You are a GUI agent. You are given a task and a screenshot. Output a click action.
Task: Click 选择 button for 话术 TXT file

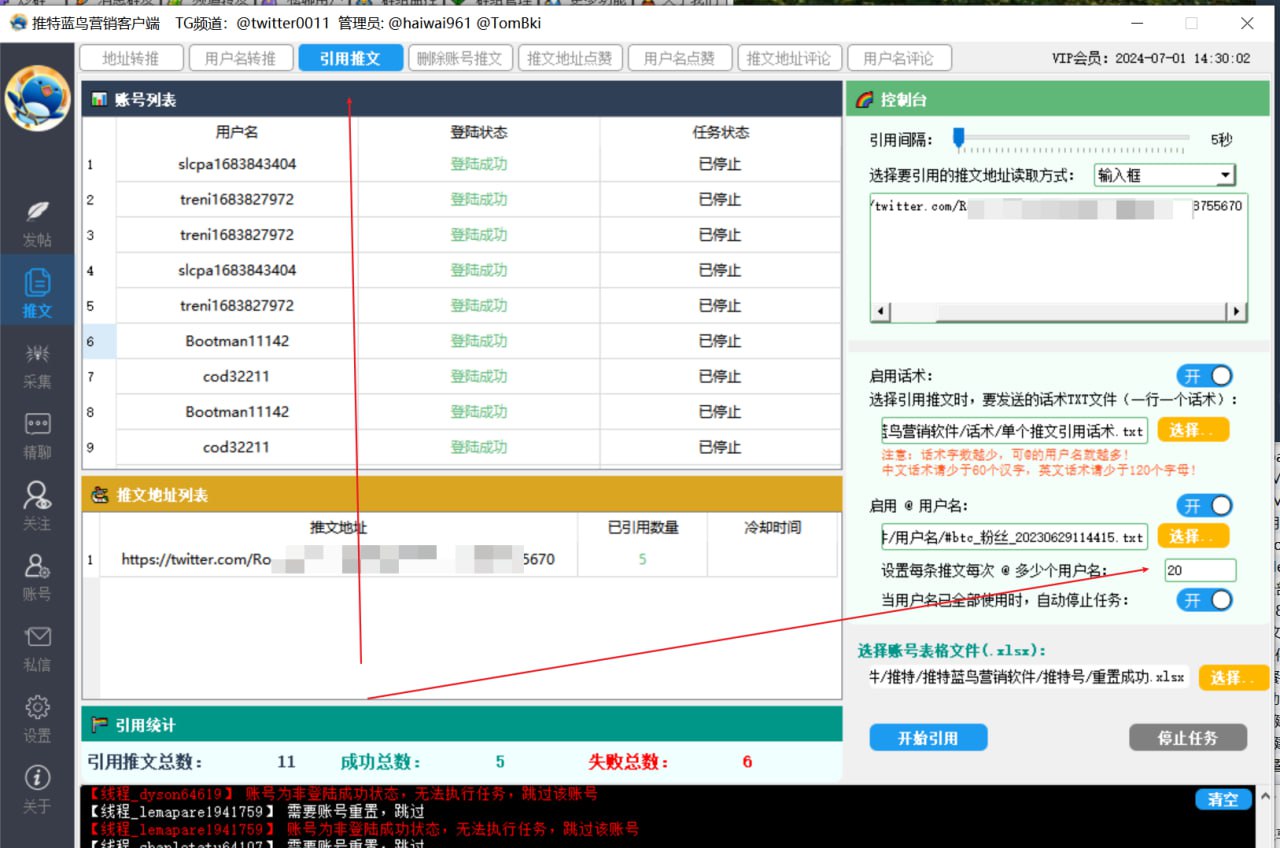[x=1193, y=430]
